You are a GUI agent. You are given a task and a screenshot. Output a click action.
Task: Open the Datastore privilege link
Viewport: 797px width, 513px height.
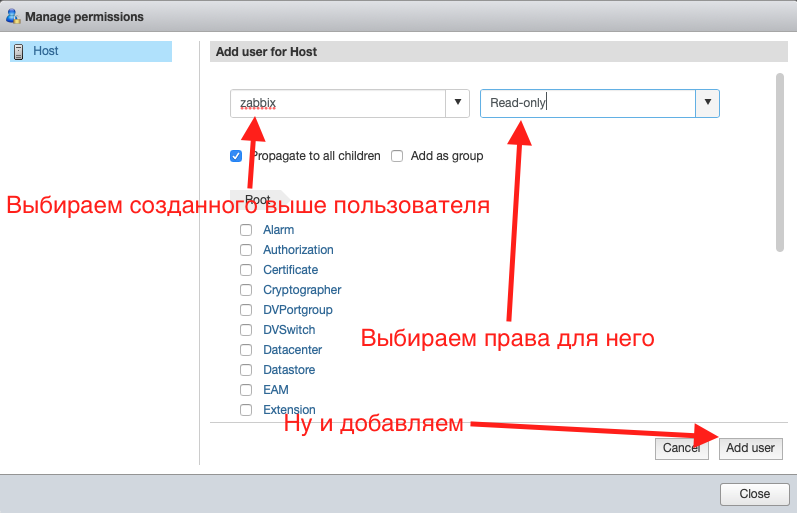point(289,370)
